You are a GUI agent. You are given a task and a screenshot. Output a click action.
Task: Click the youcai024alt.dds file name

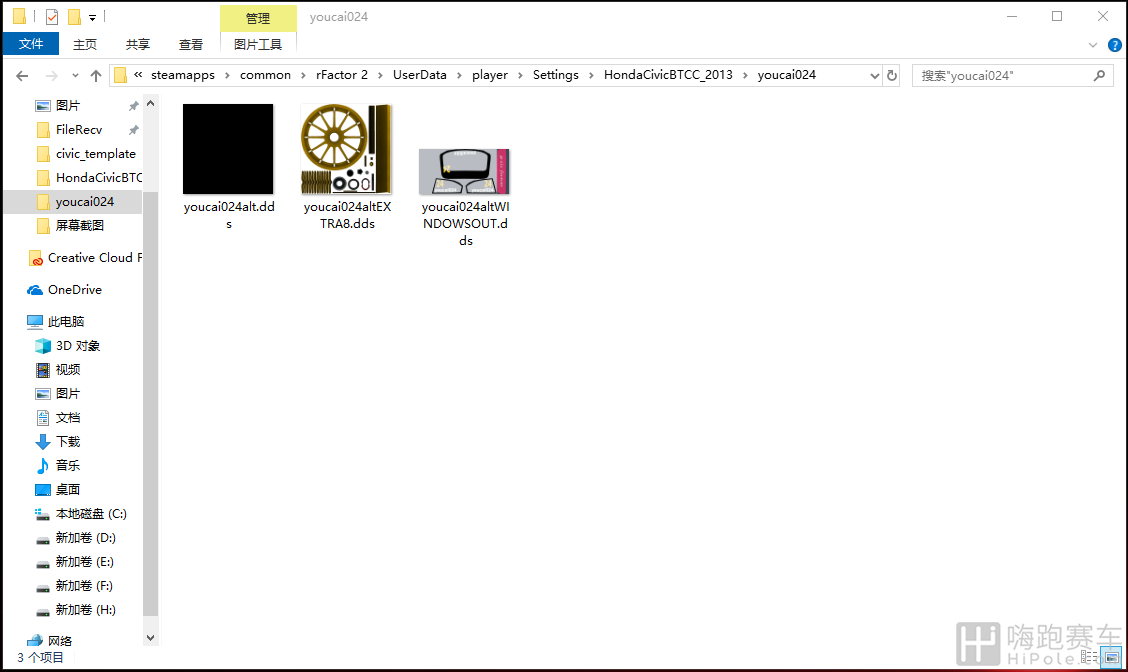click(x=229, y=215)
